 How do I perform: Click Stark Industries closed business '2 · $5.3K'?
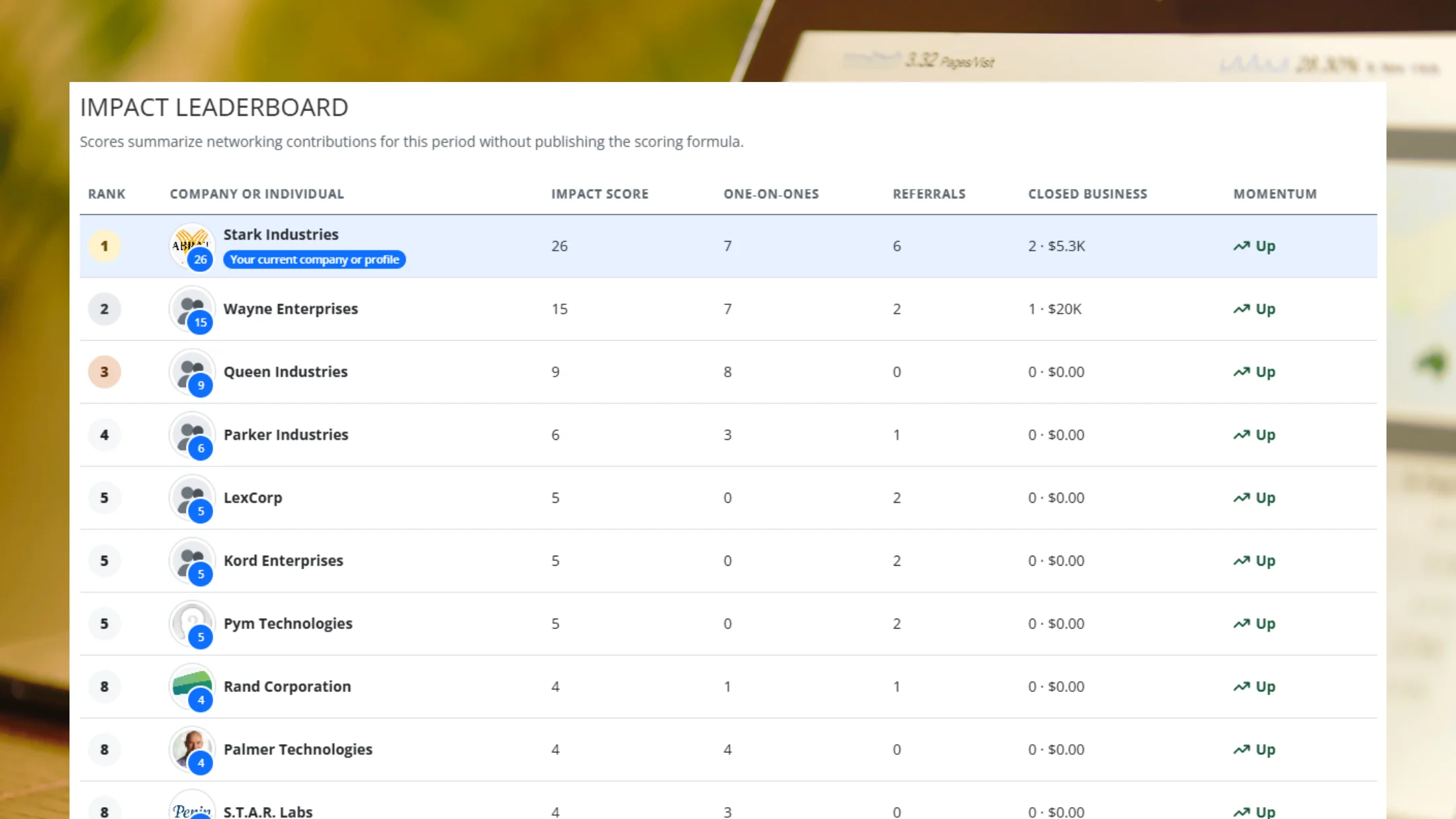pos(1056,246)
